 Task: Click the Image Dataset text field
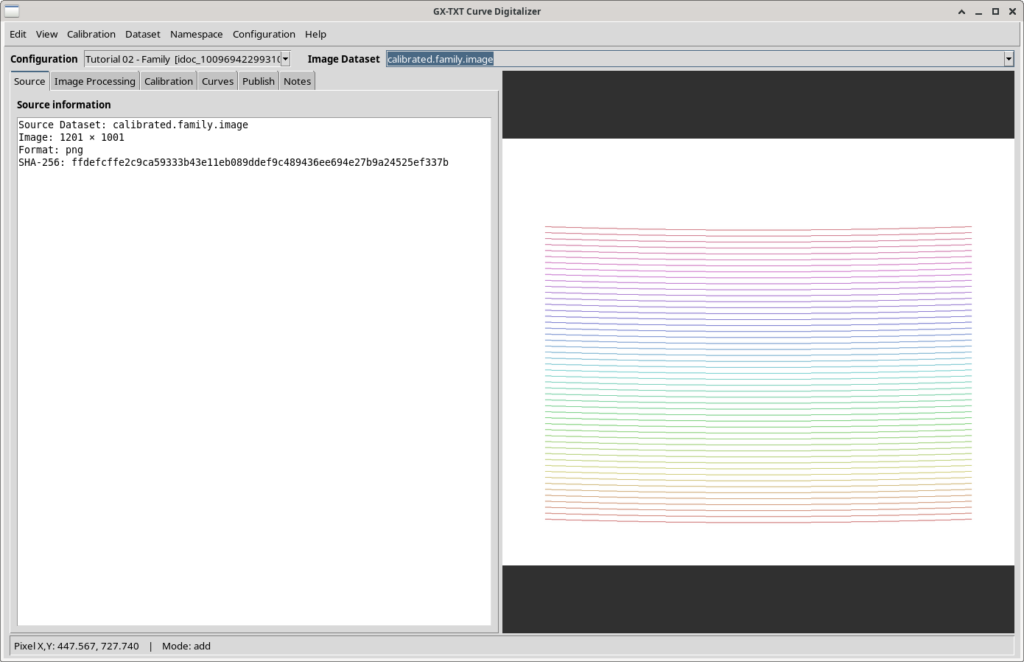click(695, 59)
